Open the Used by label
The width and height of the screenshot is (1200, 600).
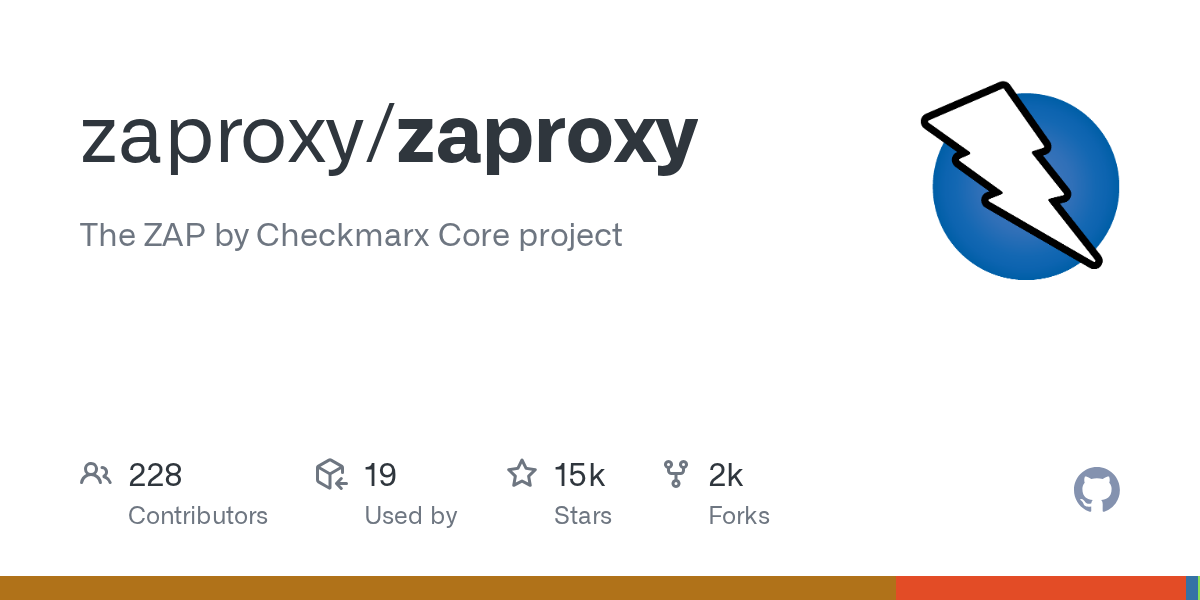[x=410, y=516]
